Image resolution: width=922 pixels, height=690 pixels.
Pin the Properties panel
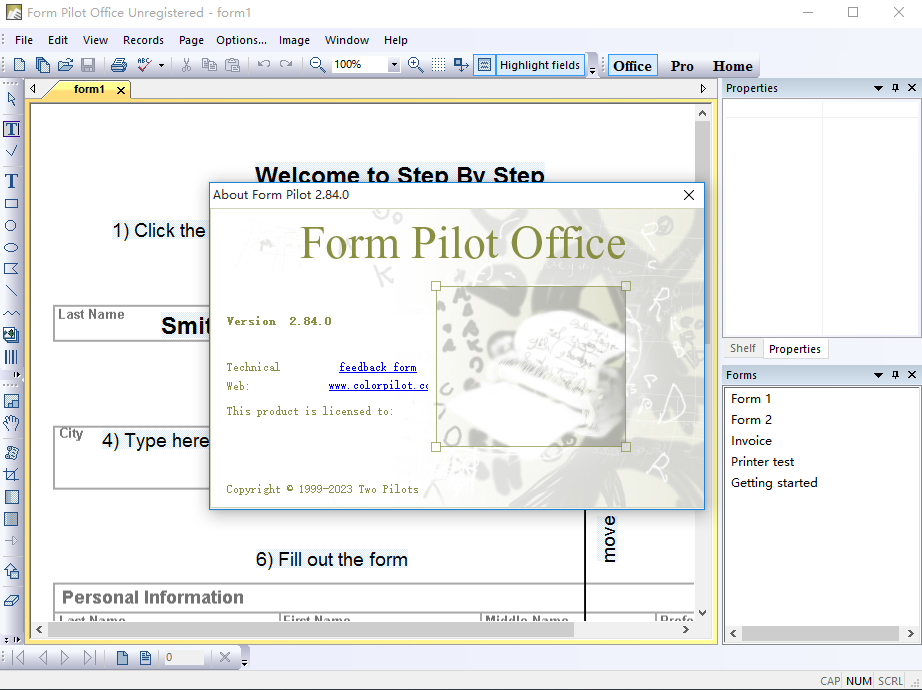[895, 88]
